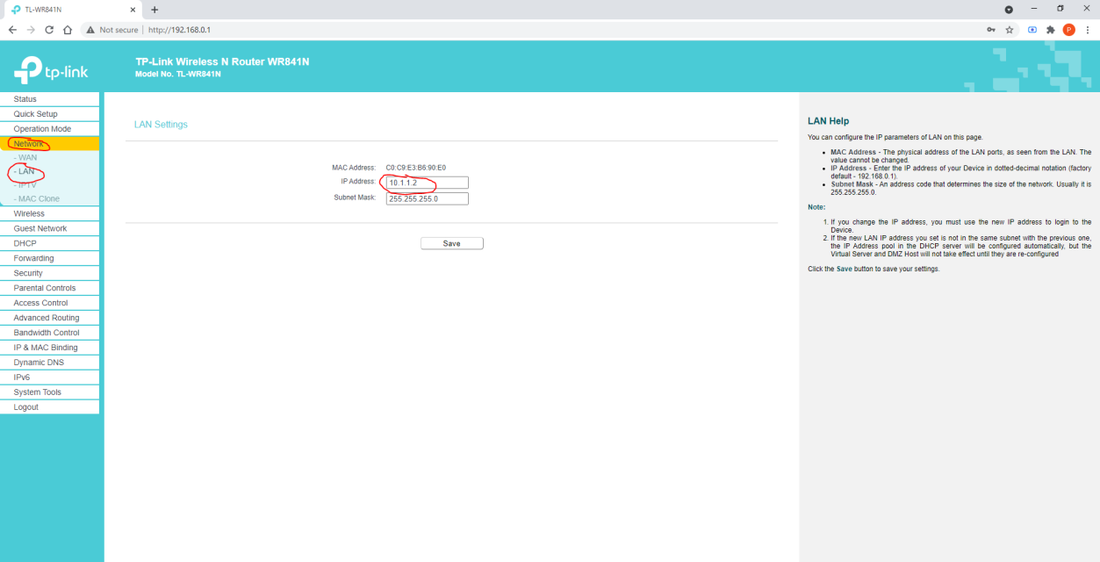This screenshot has height=562, width=1100.
Task: Open the Bandwidth Control menu
Action: pyautogui.click(x=50, y=333)
